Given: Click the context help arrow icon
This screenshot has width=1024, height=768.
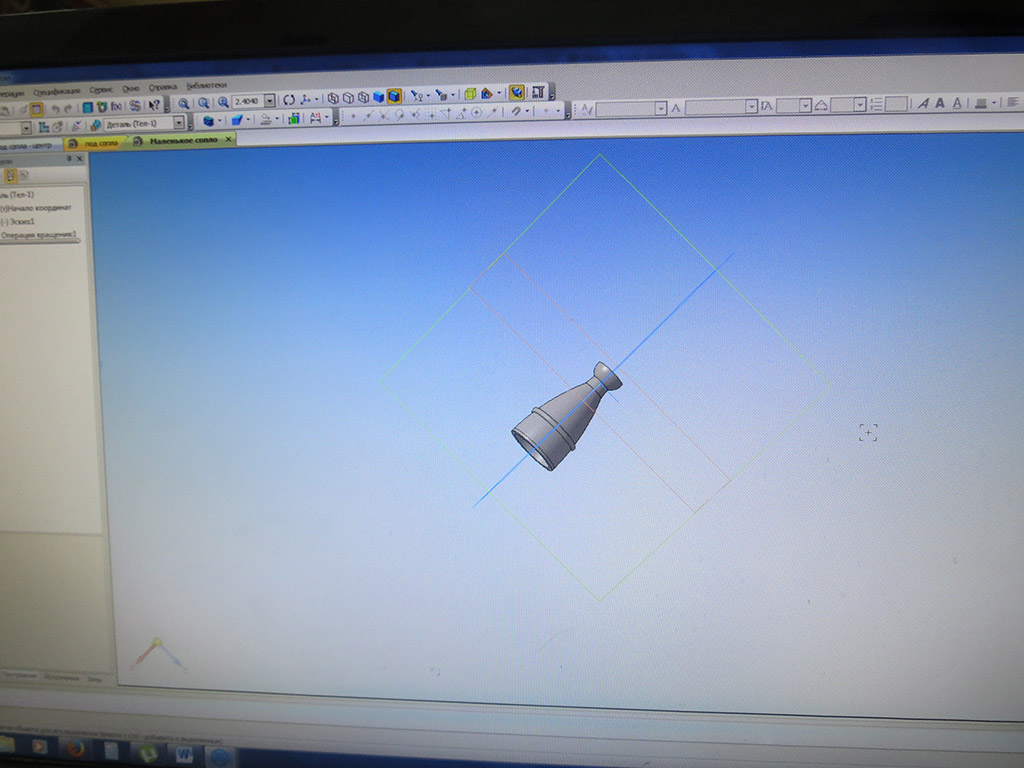Looking at the screenshot, I should coord(155,104).
